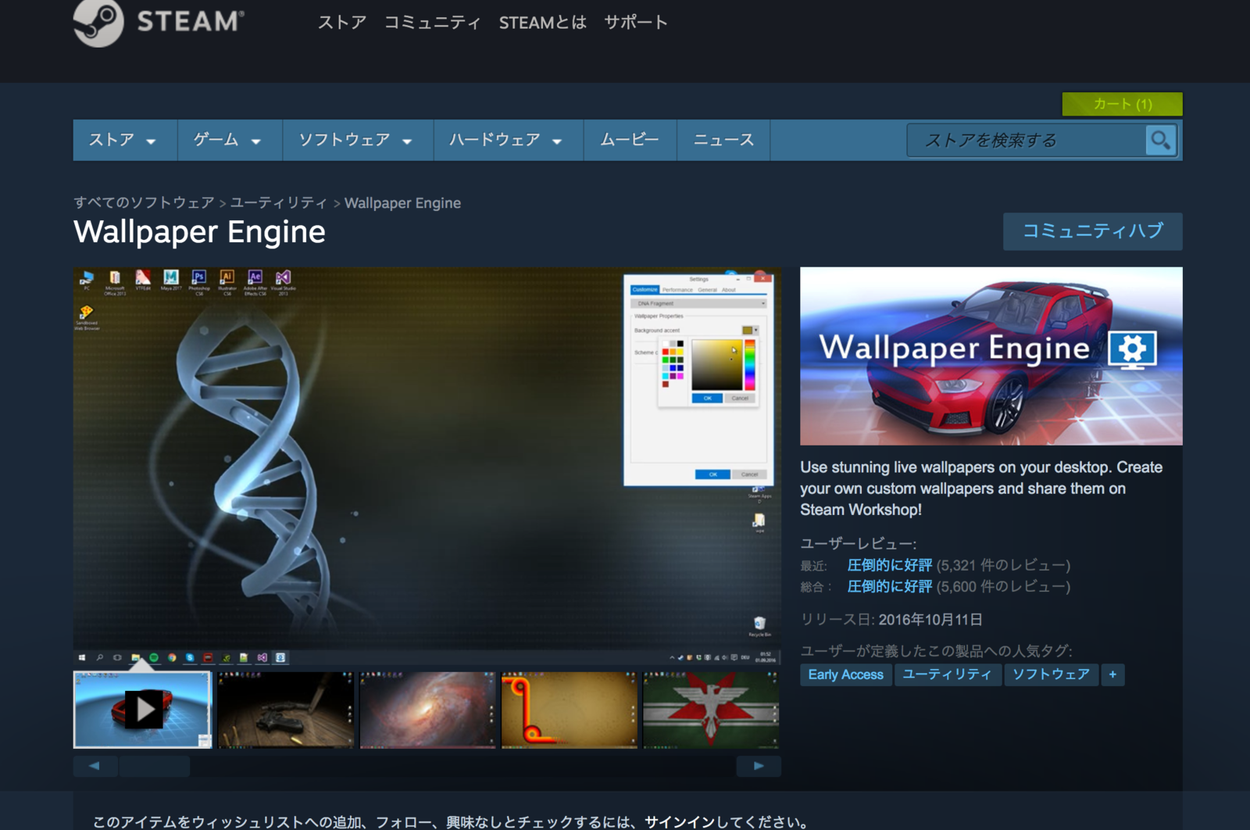Click the search magnifier icon
The width and height of the screenshot is (1250, 830).
click(x=1160, y=141)
